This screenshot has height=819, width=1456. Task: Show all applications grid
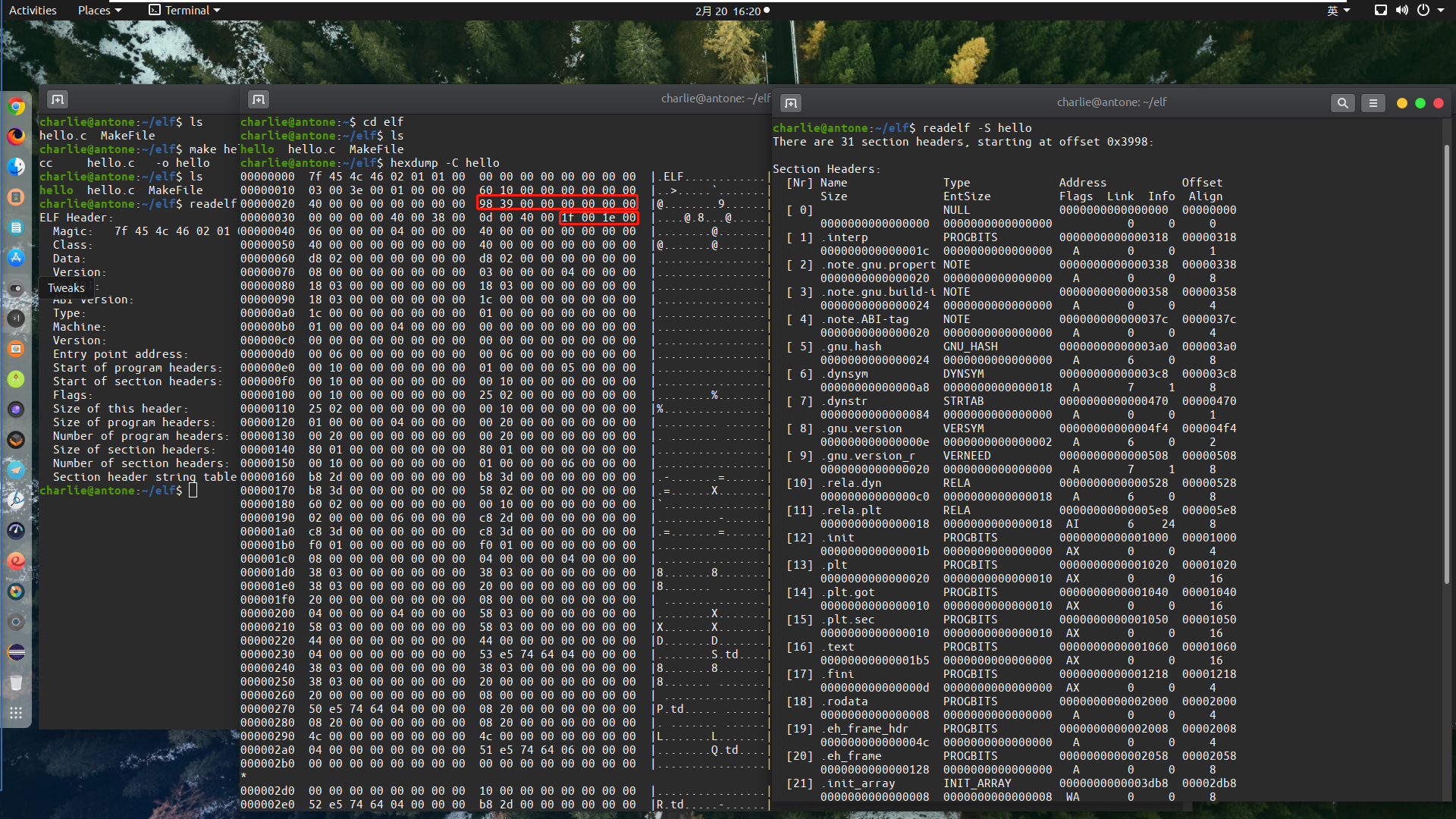click(x=16, y=713)
